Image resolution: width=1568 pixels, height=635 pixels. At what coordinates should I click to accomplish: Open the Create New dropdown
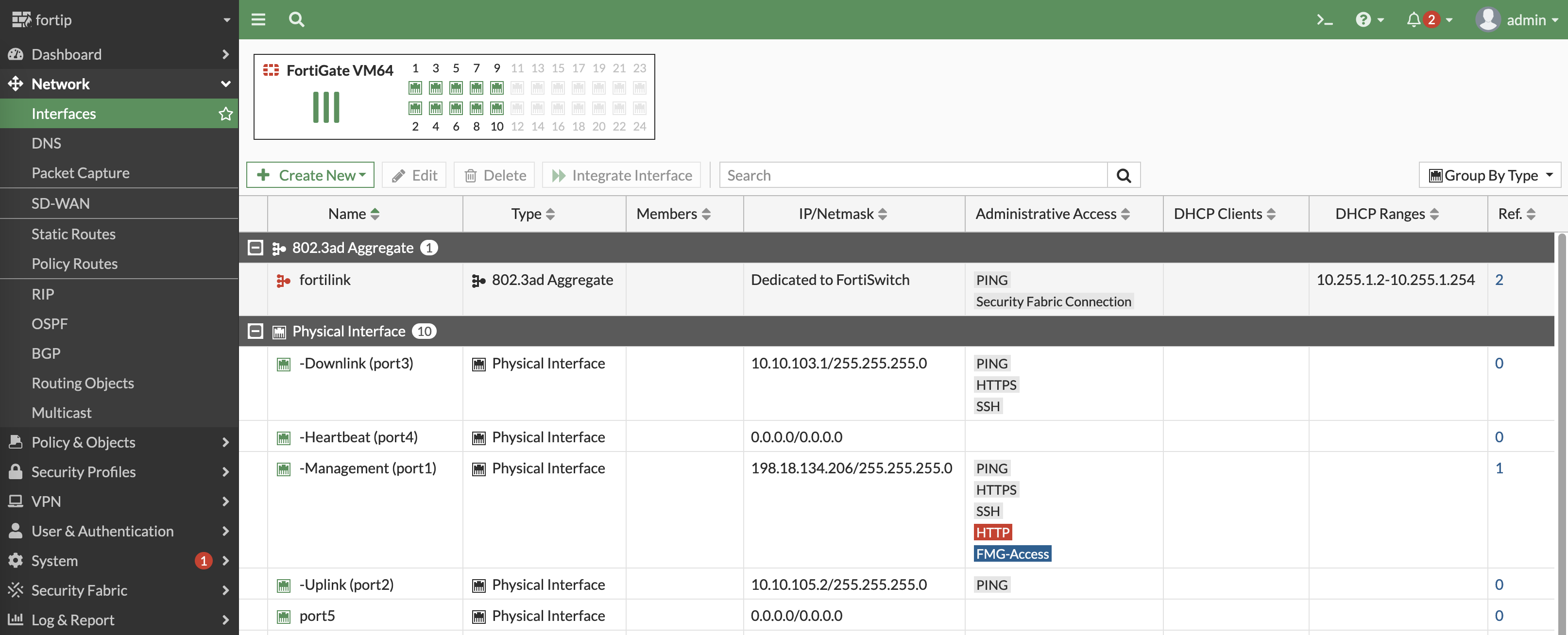(x=310, y=176)
